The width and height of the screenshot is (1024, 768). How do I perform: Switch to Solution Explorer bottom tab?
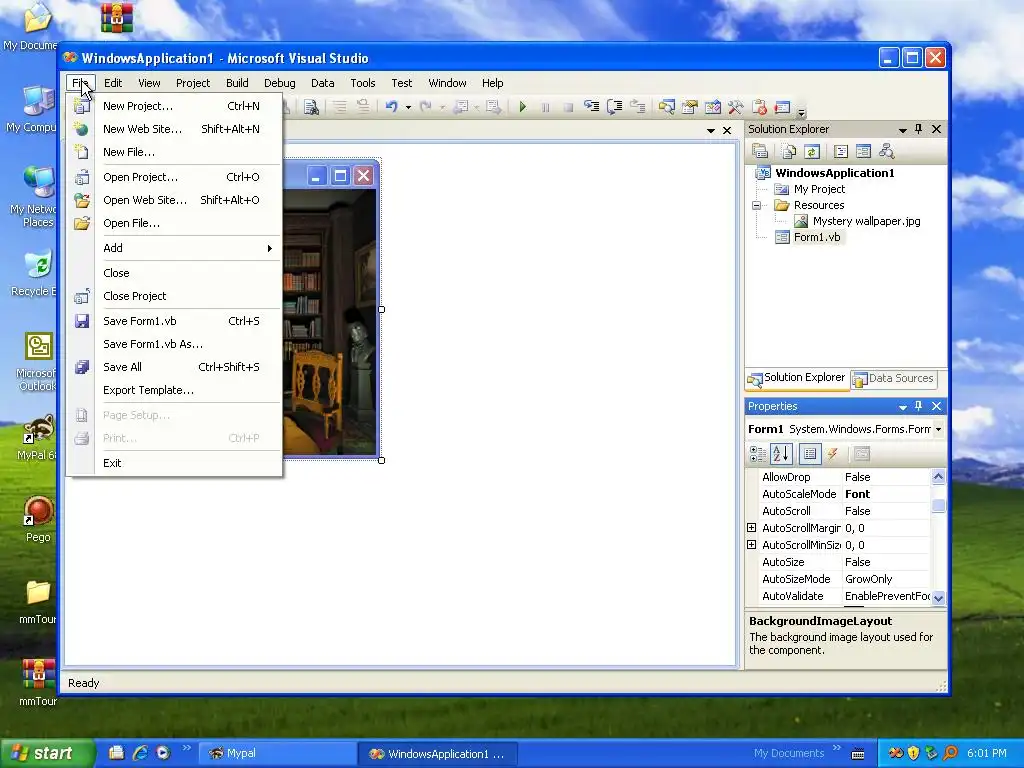click(797, 378)
